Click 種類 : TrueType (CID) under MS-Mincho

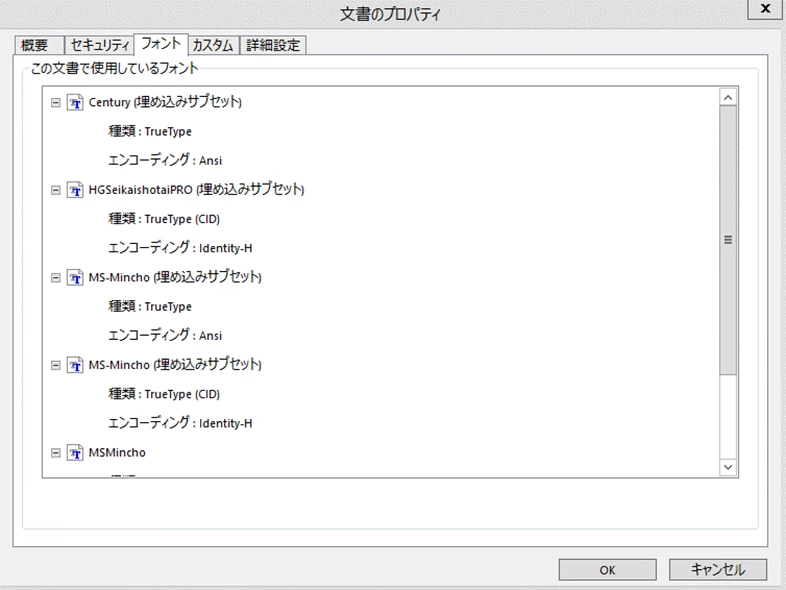tap(164, 394)
